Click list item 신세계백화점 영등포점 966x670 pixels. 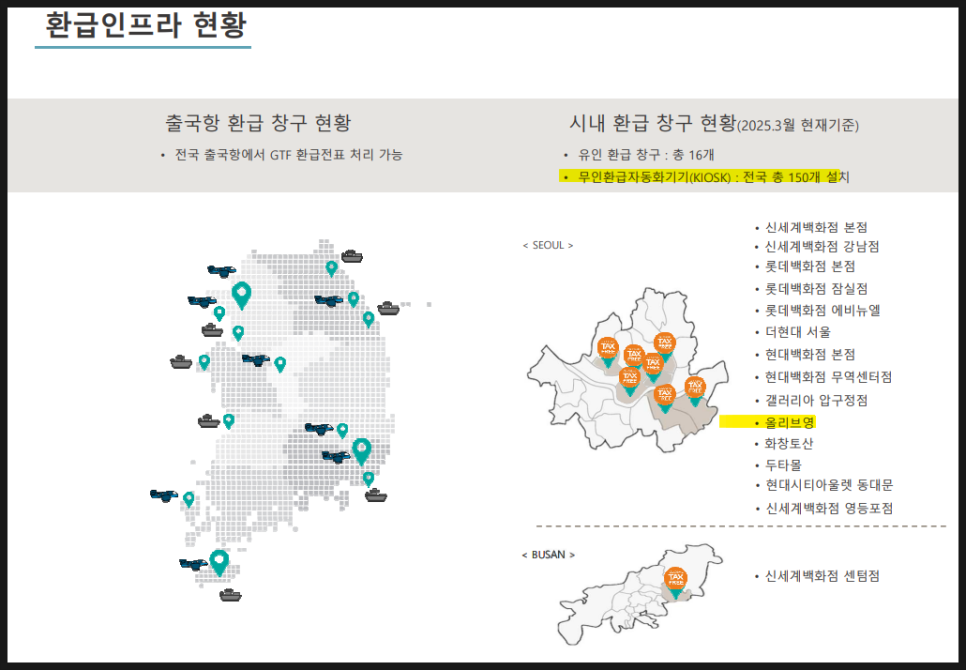[x=829, y=508]
